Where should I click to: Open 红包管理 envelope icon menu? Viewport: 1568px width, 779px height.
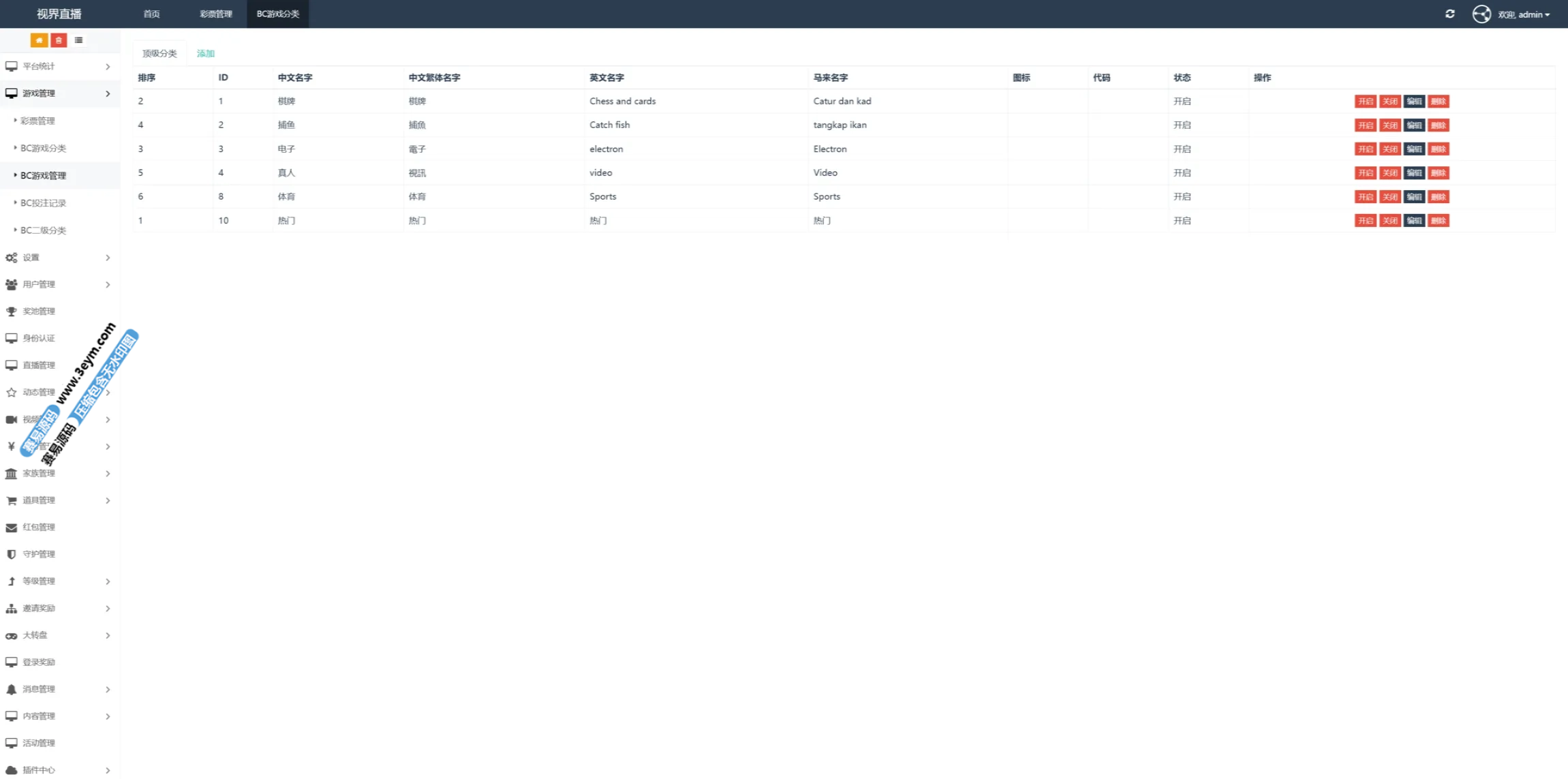pos(12,528)
